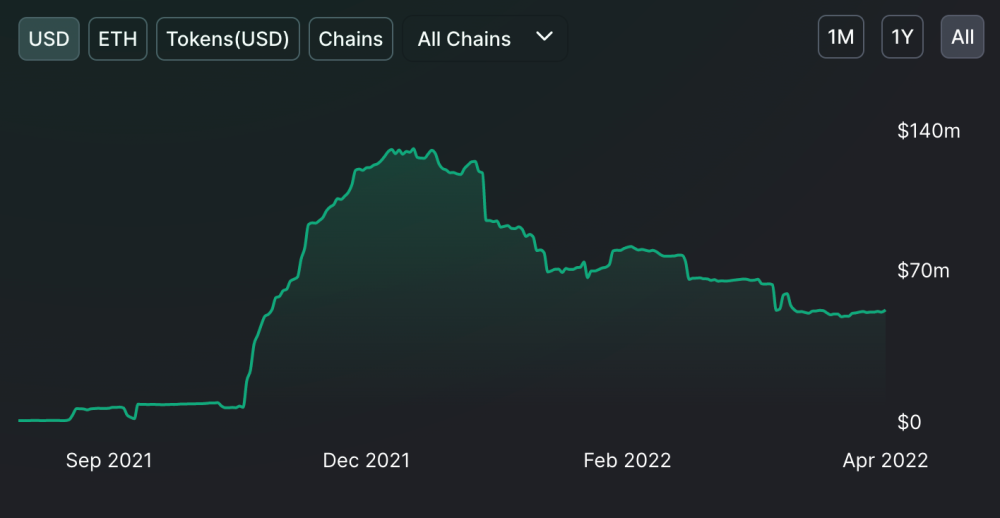Set time range to 1M
This screenshot has width=1000, height=518.
click(x=841, y=37)
